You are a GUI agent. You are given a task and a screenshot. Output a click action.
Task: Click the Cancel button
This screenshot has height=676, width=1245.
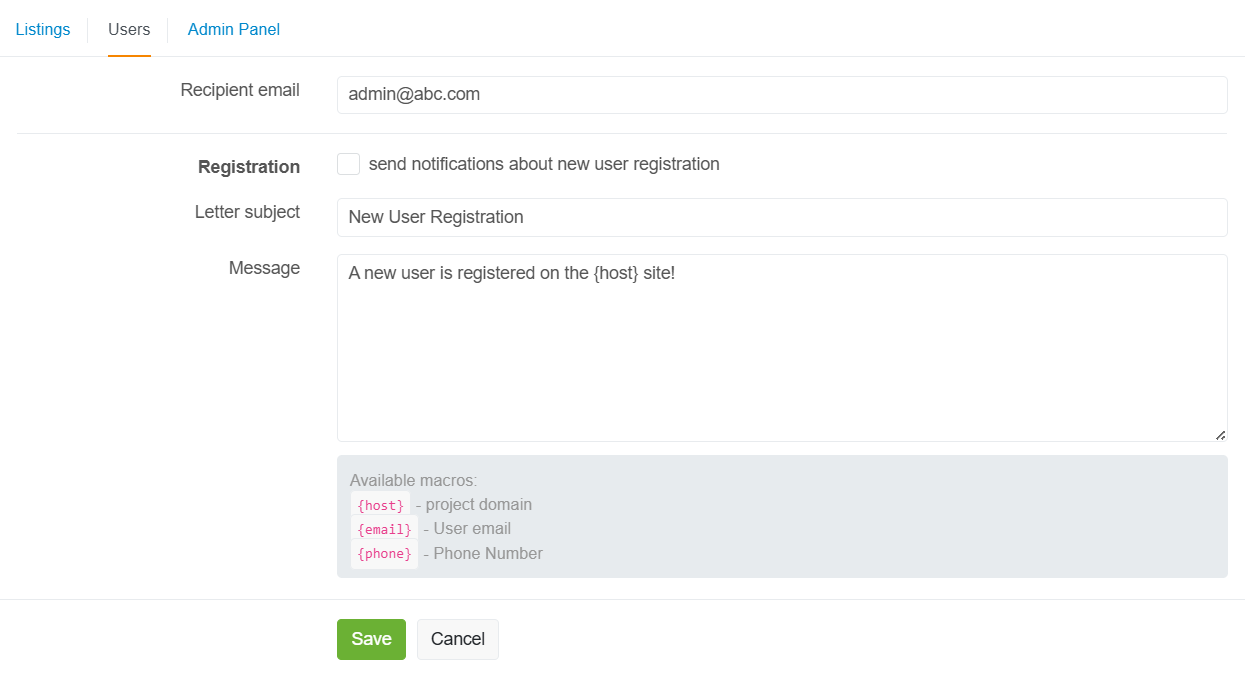(x=457, y=639)
